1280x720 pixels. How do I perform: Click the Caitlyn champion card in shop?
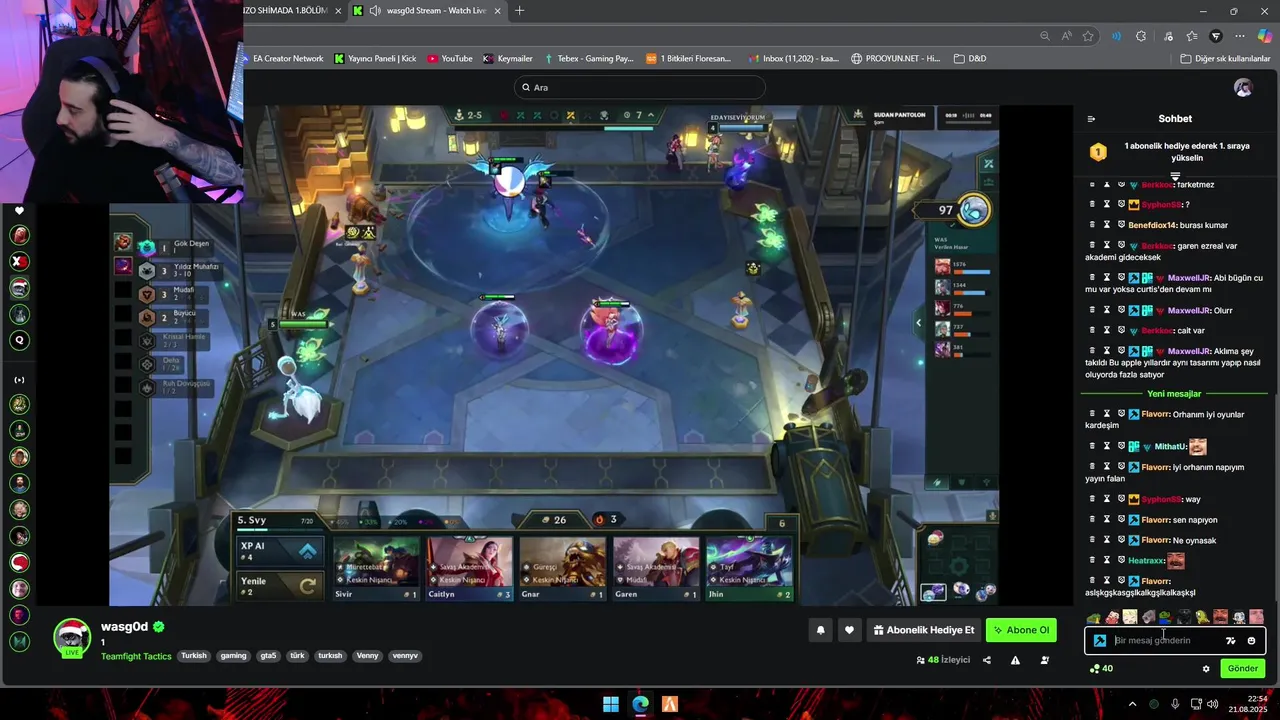[469, 568]
